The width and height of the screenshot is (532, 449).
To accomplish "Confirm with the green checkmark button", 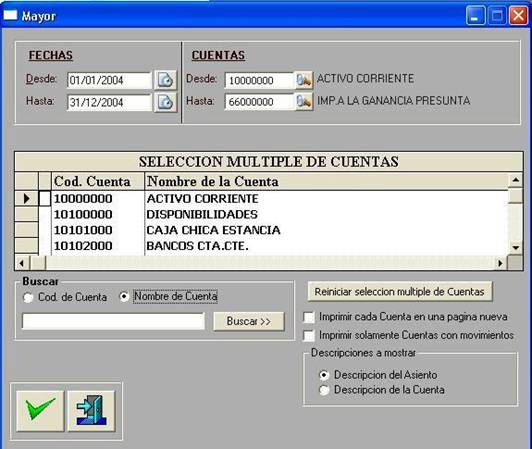I will 40,411.
